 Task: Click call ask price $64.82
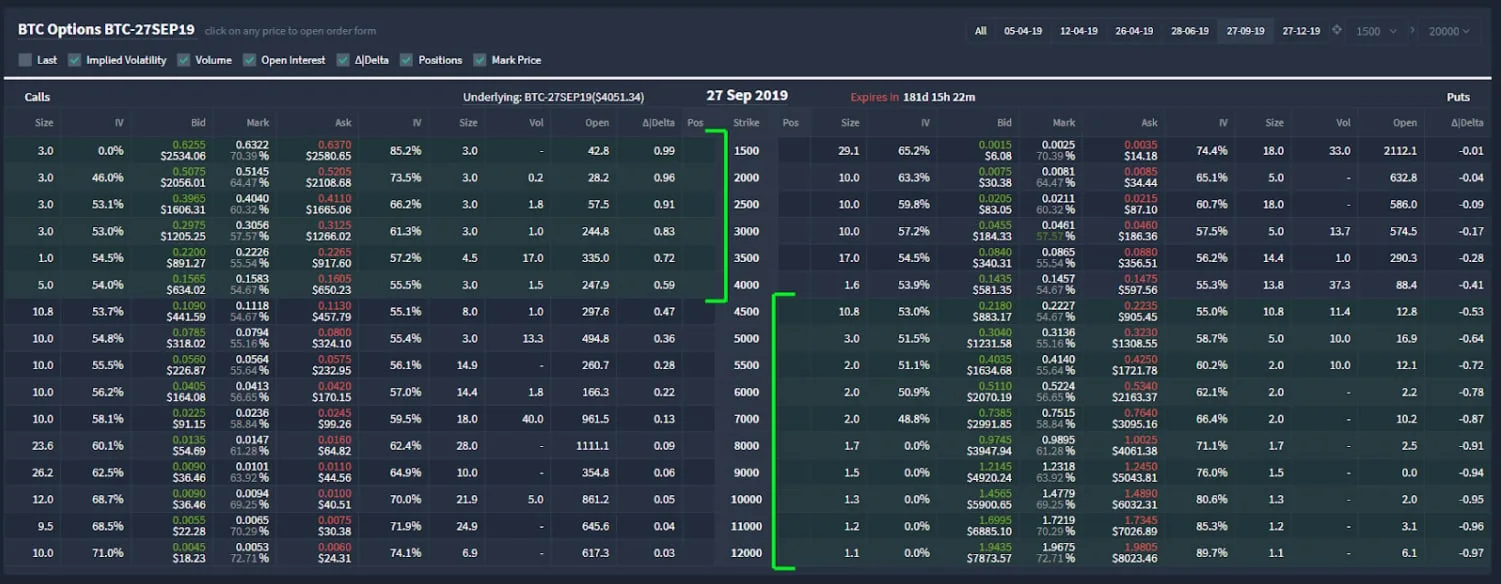pos(334,452)
